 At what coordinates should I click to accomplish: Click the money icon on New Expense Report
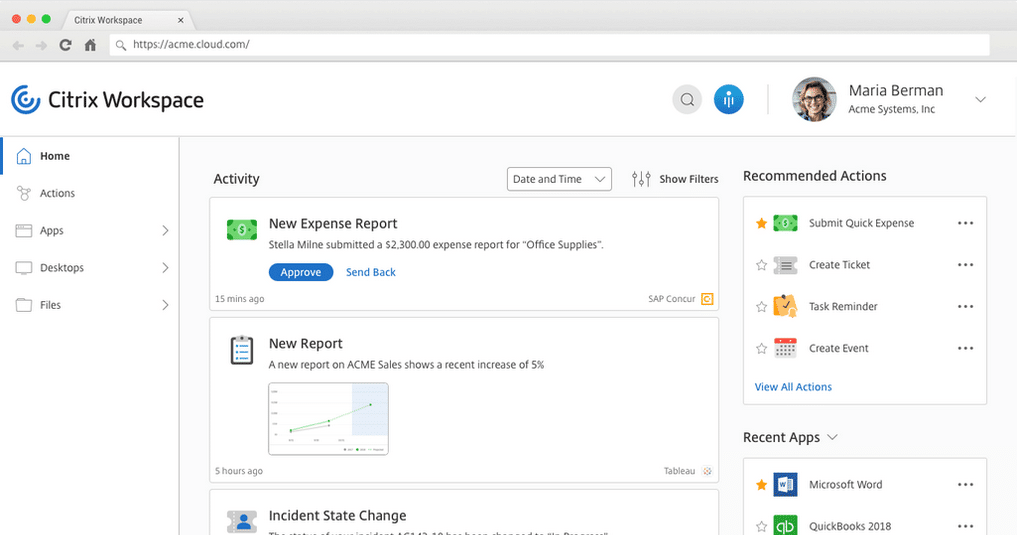(241, 230)
